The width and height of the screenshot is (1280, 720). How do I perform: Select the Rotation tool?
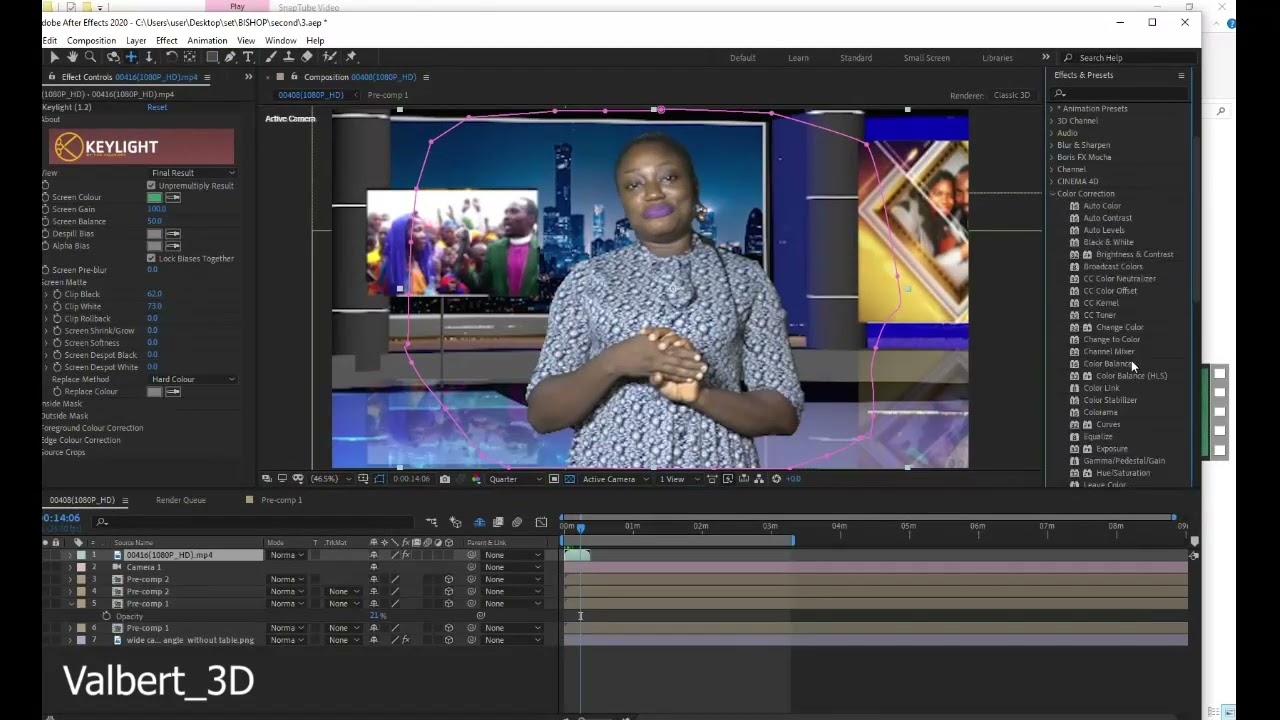[172, 57]
